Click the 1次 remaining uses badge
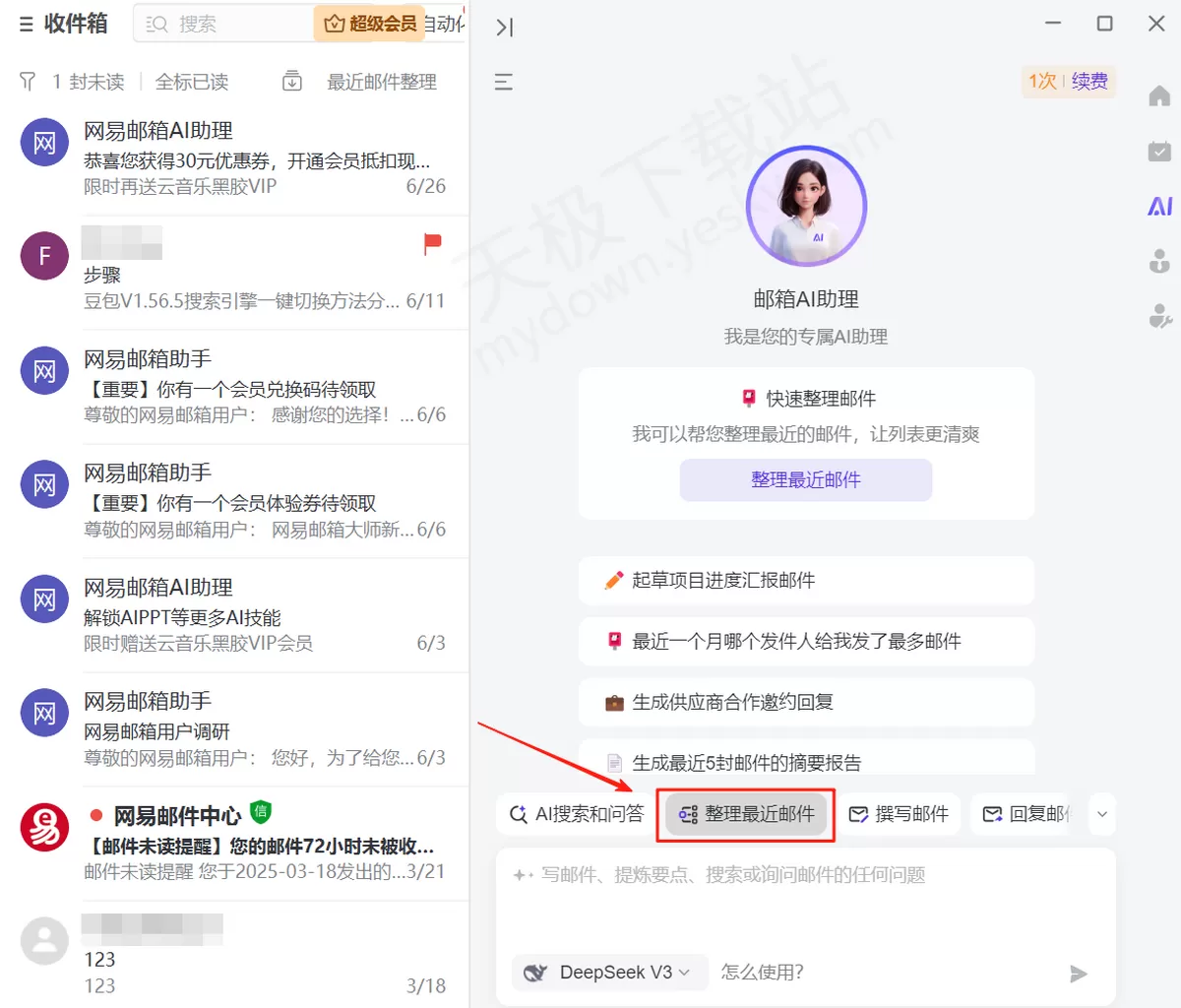Image resolution: width=1181 pixels, height=1008 pixels. click(1042, 81)
